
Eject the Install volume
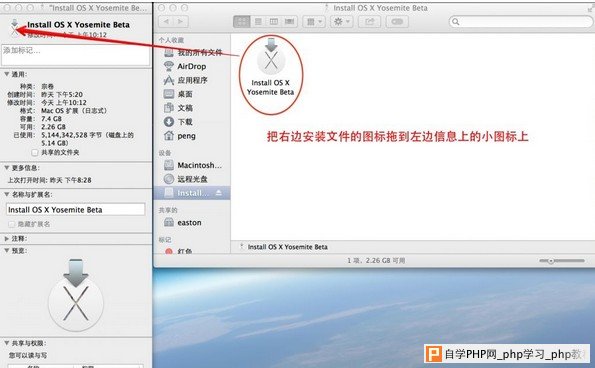(219, 193)
